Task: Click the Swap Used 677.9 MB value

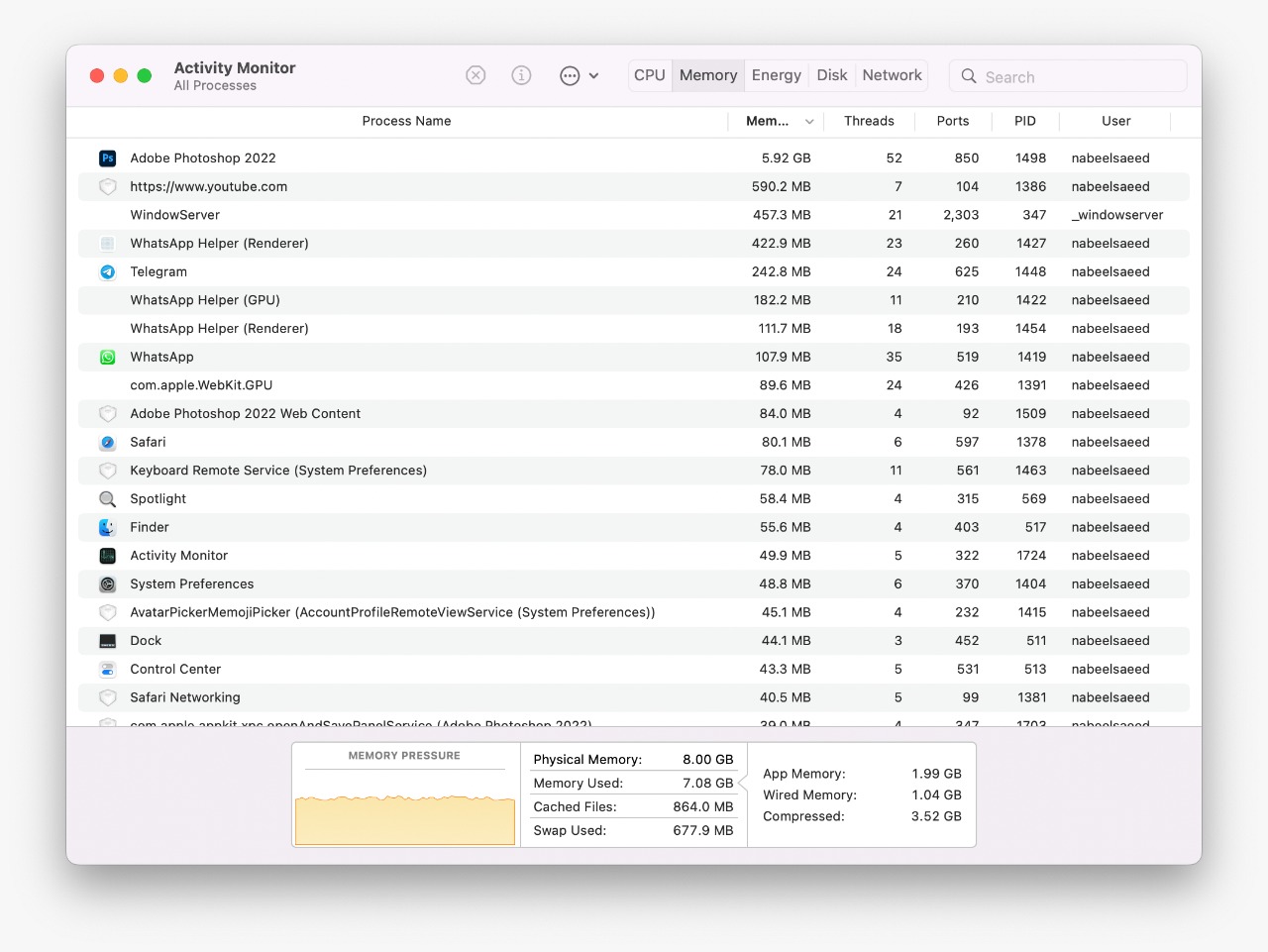Action: (703, 831)
